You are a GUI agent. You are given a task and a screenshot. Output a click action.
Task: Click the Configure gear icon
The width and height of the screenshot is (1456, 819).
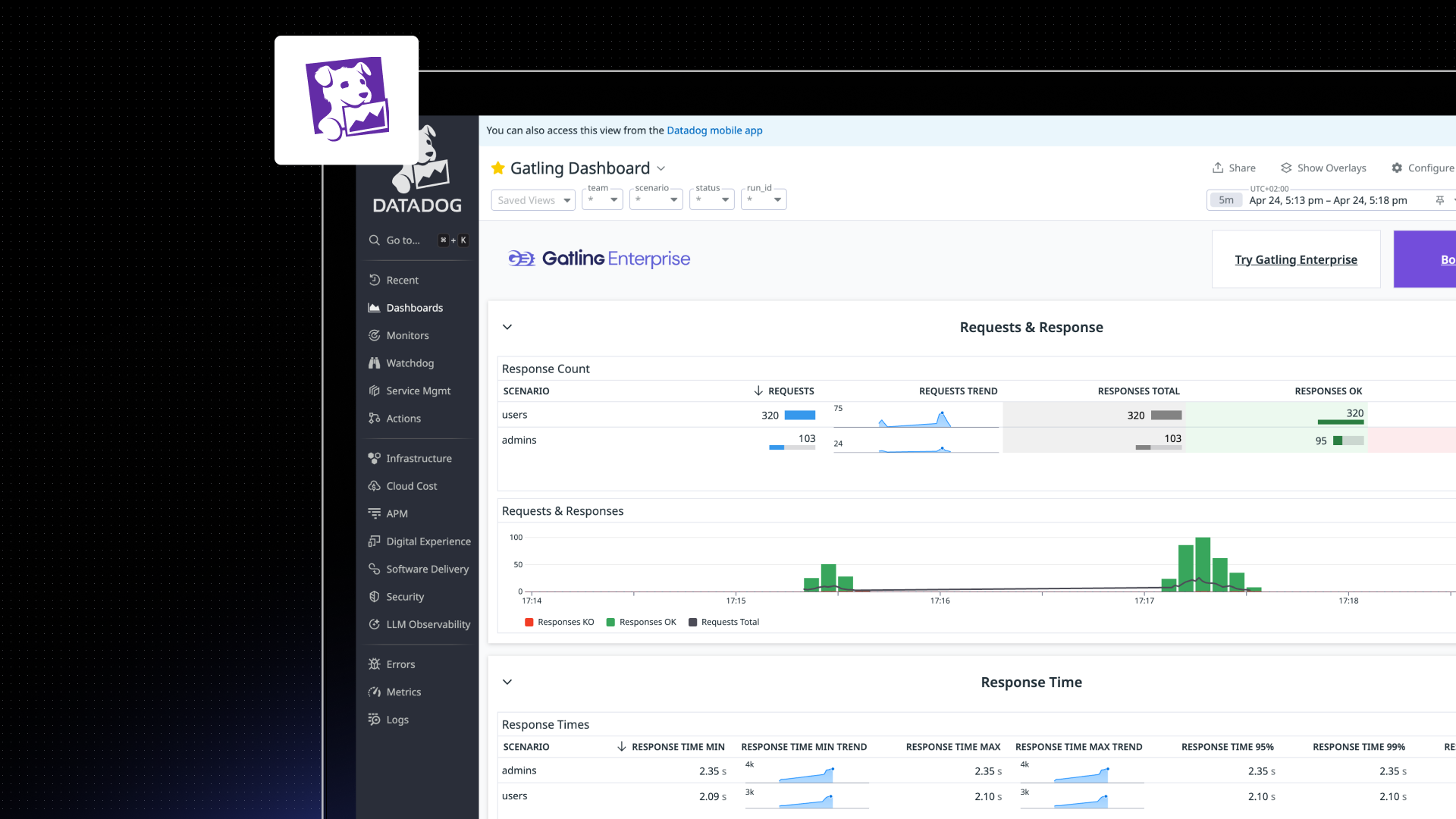[x=1397, y=168]
